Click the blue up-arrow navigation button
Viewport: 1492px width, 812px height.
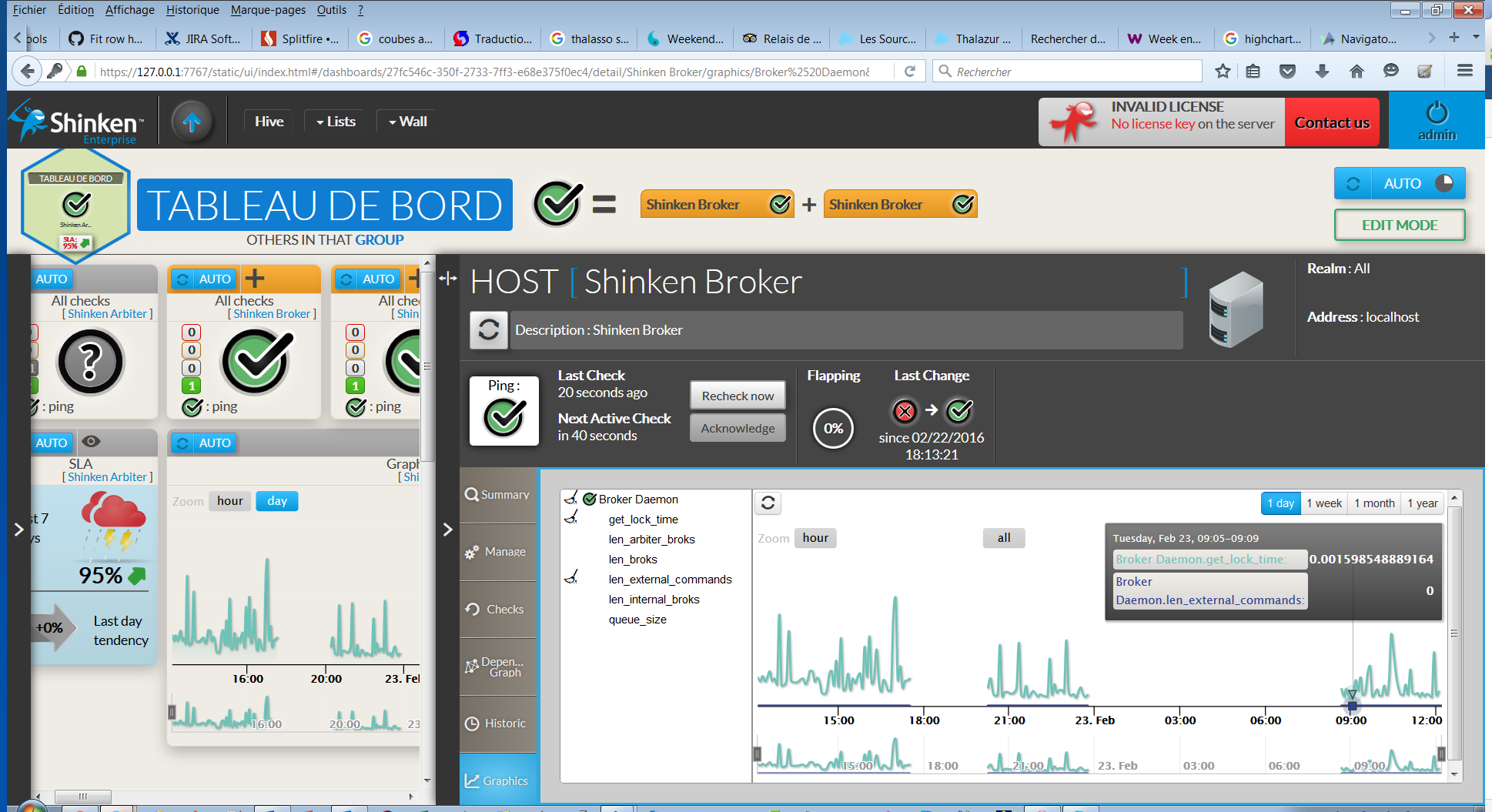[192, 122]
